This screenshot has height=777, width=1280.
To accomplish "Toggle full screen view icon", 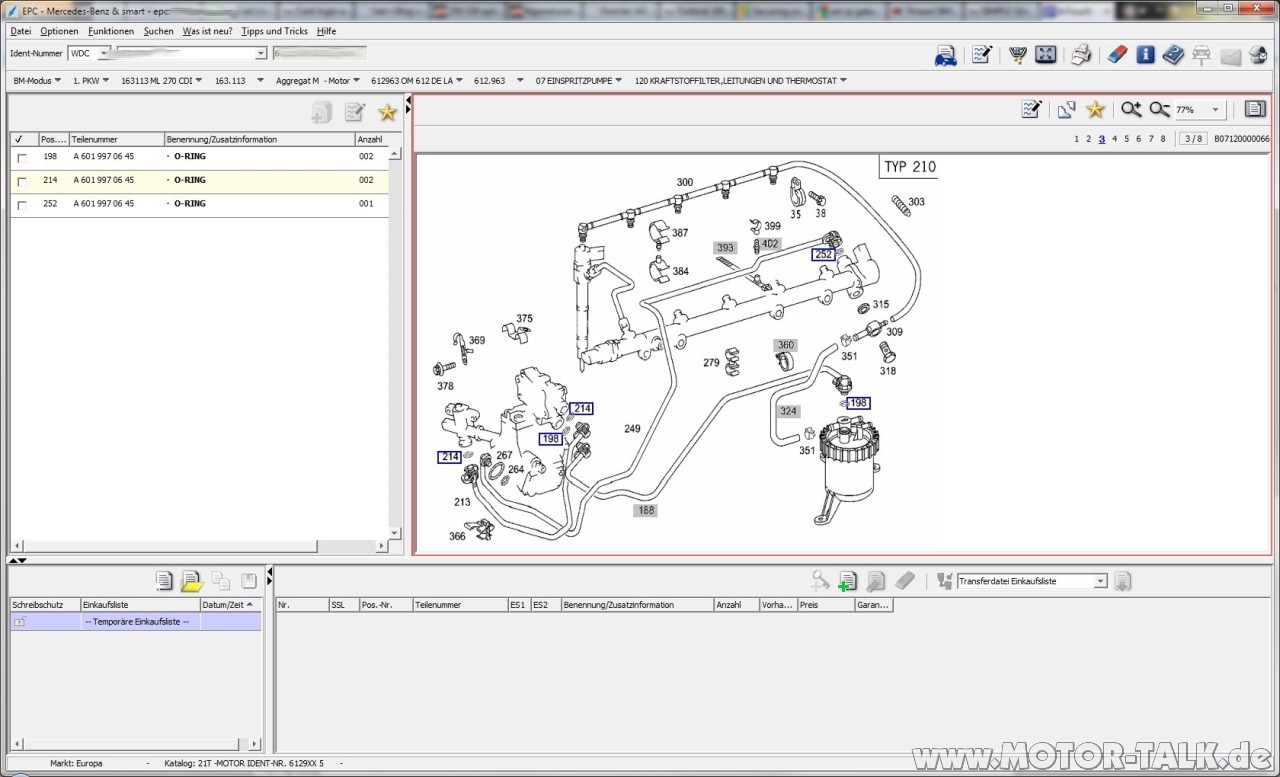I will pyautogui.click(x=1045, y=55).
